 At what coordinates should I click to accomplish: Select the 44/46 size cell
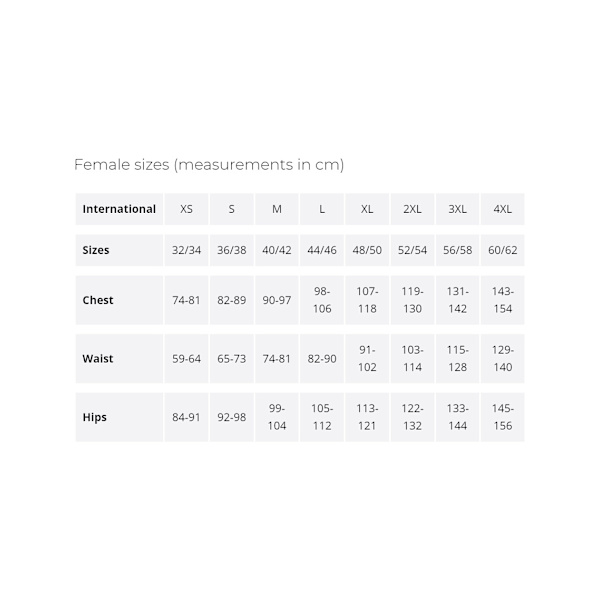(x=322, y=250)
